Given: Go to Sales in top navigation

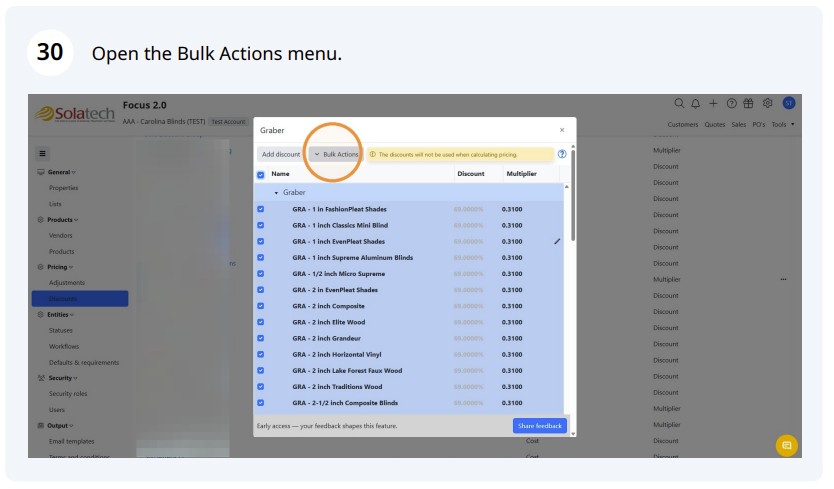Looking at the screenshot, I should pyautogui.click(x=738, y=125).
